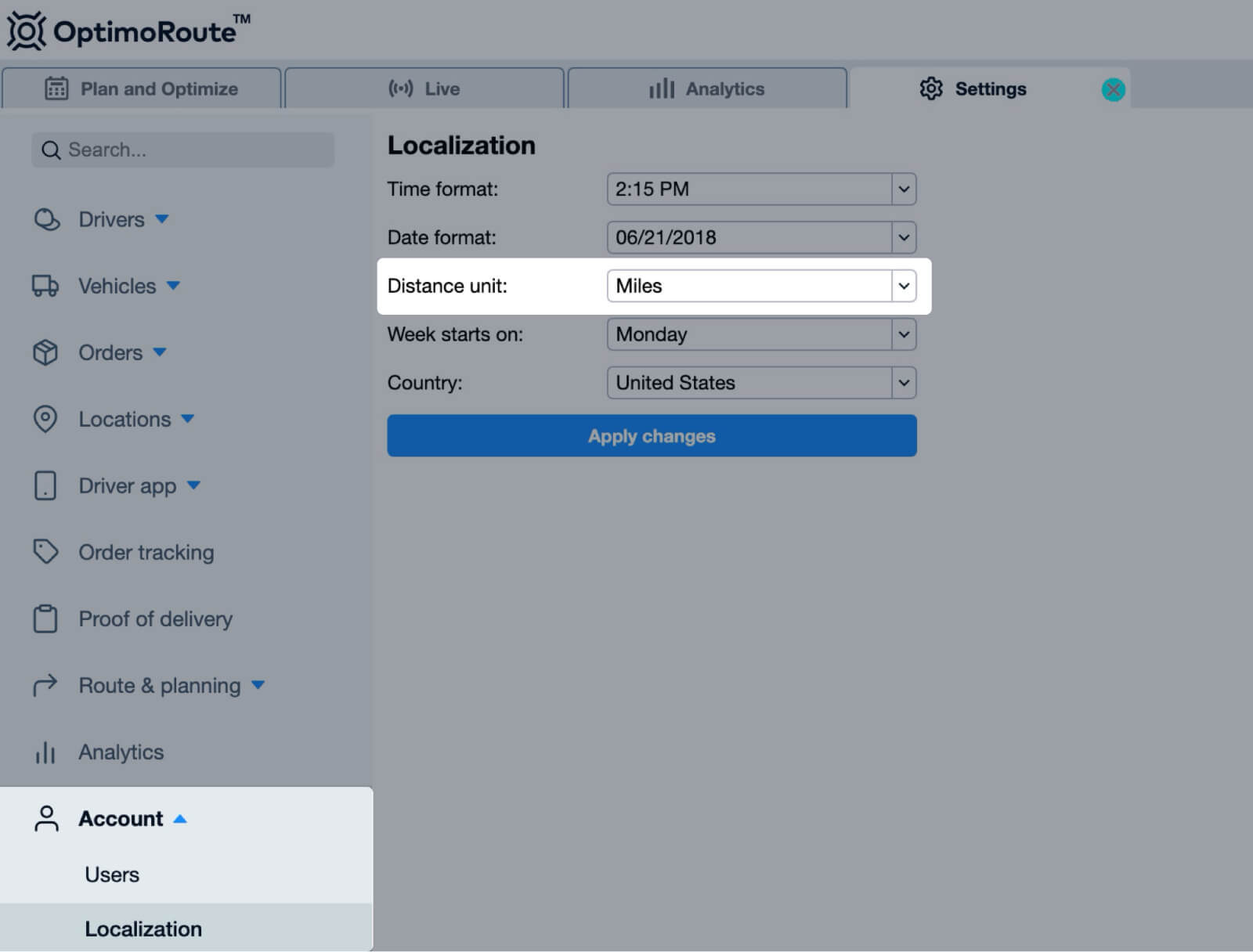1253x952 pixels.
Task: Click the Drivers helmet icon
Action: click(x=46, y=219)
